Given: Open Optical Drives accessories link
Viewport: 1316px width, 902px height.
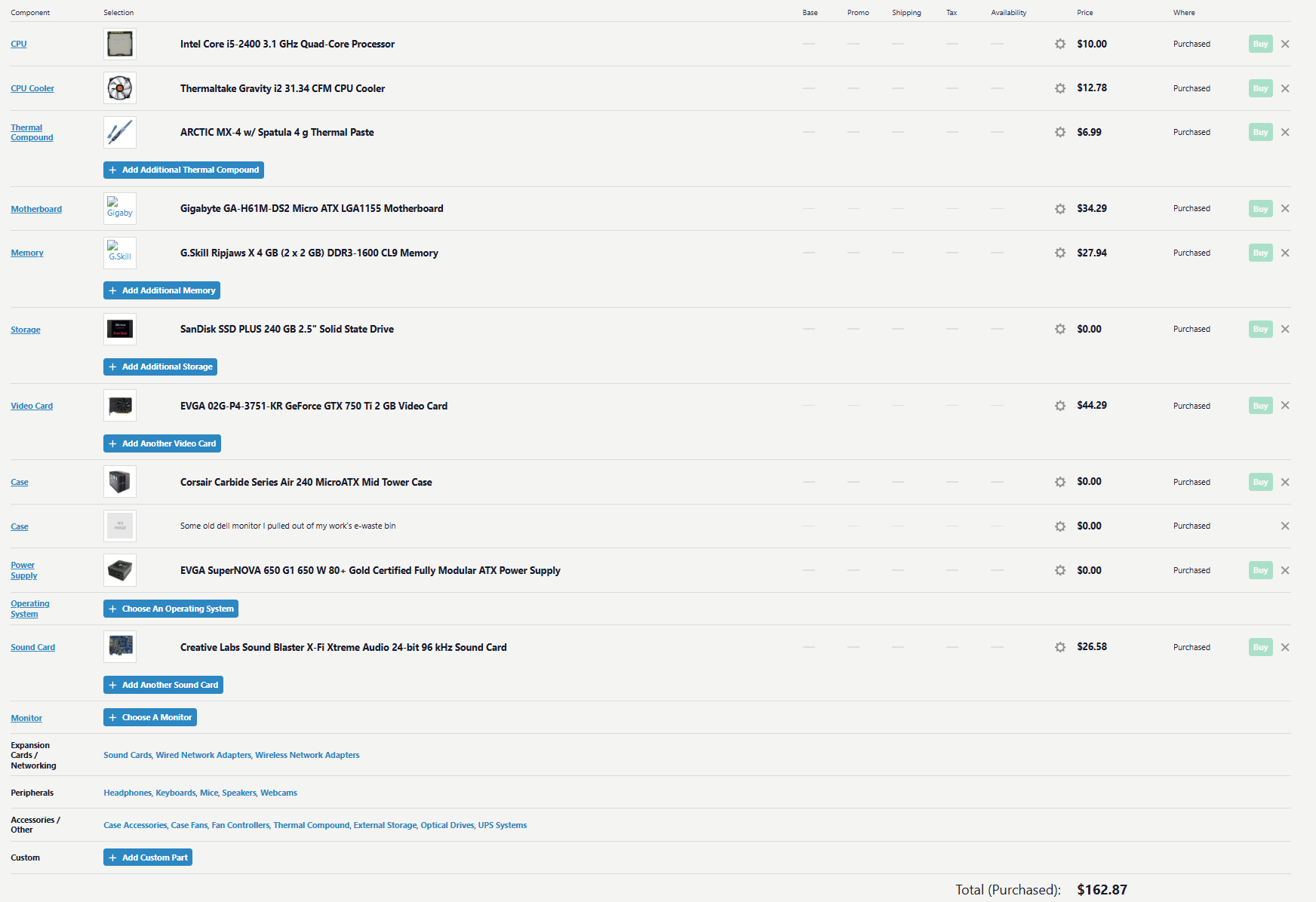Looking at the screenshot, I should pyautogui.click(x=447, y=825).
